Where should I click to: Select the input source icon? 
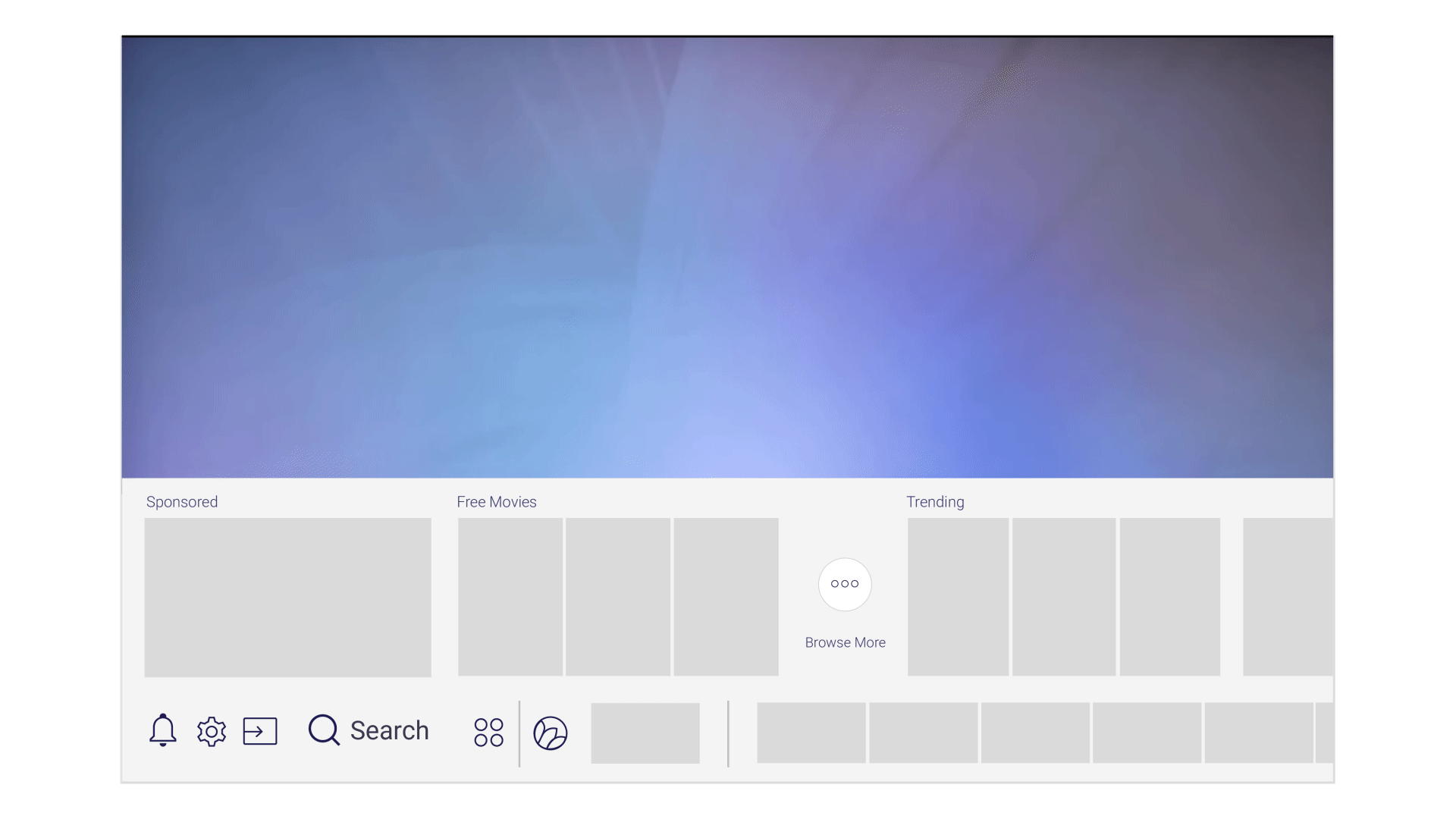[x=260, y=732]
